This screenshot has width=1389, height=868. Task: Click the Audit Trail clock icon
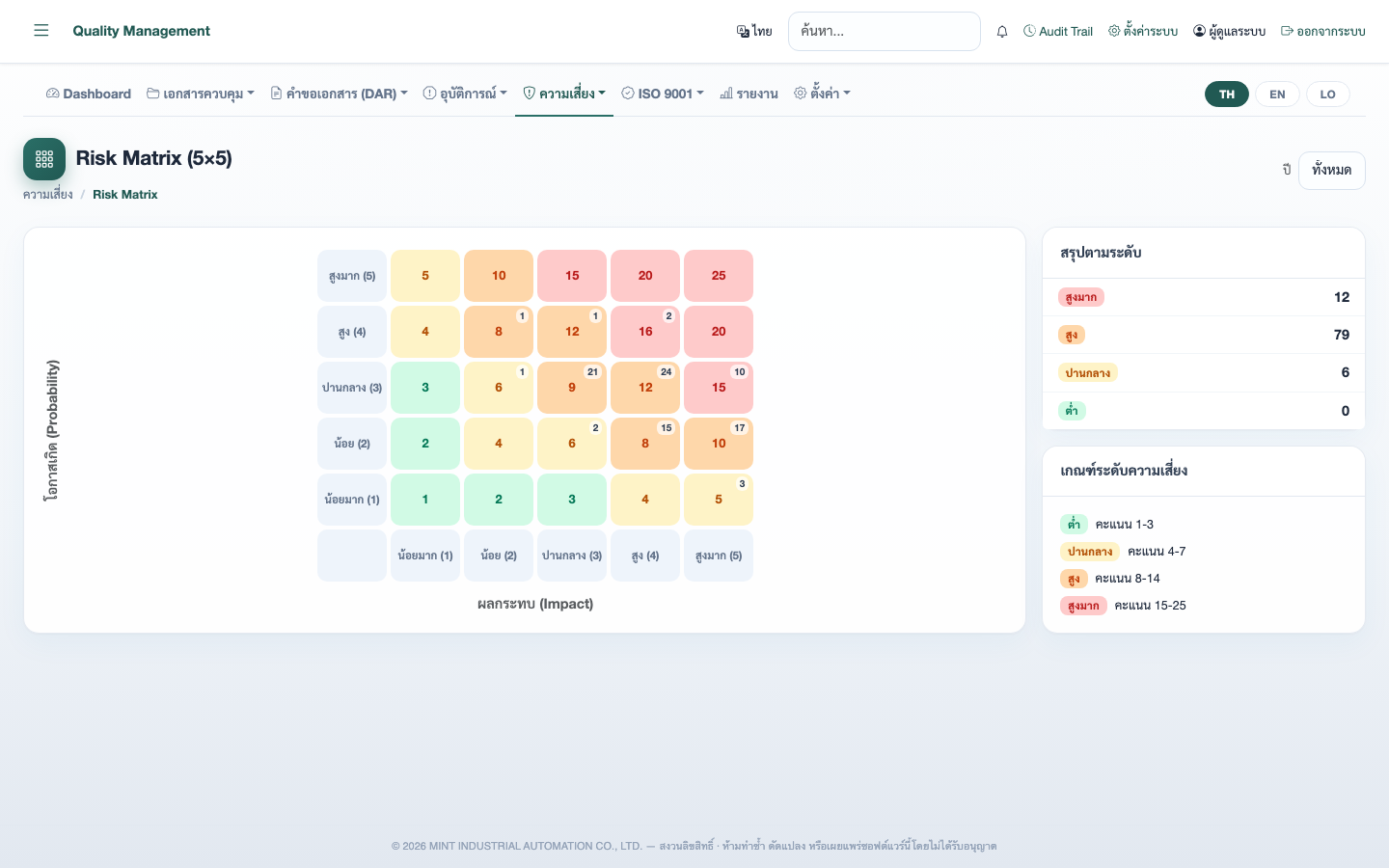coord(1029,31)
